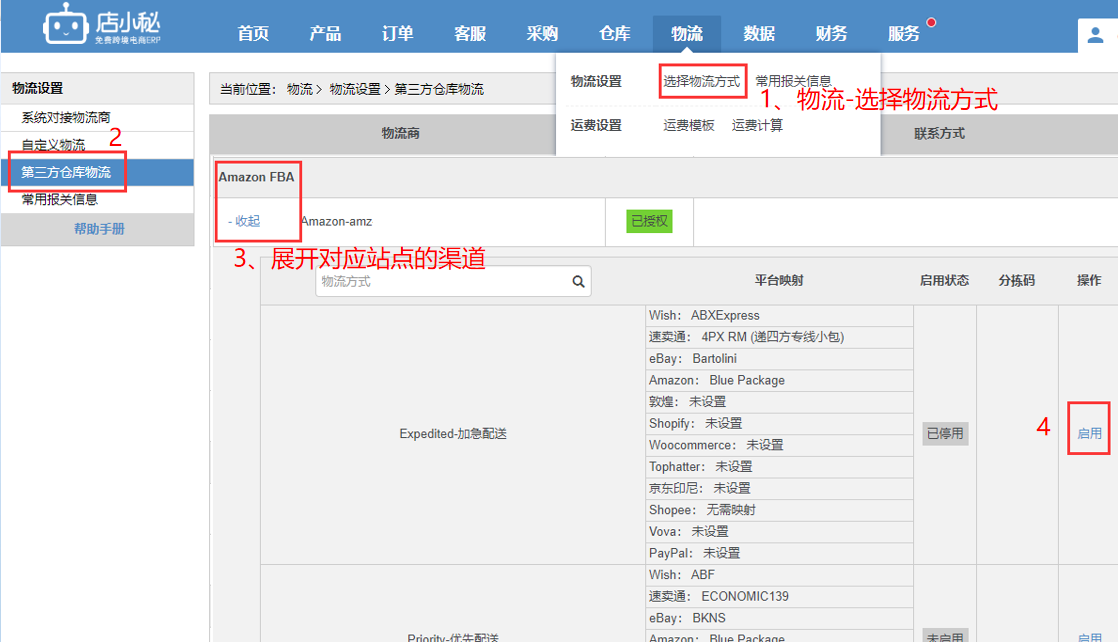The image size is (1118, 642).
Task: Click the 物流商 column header
Action: [x=400, y=133]
